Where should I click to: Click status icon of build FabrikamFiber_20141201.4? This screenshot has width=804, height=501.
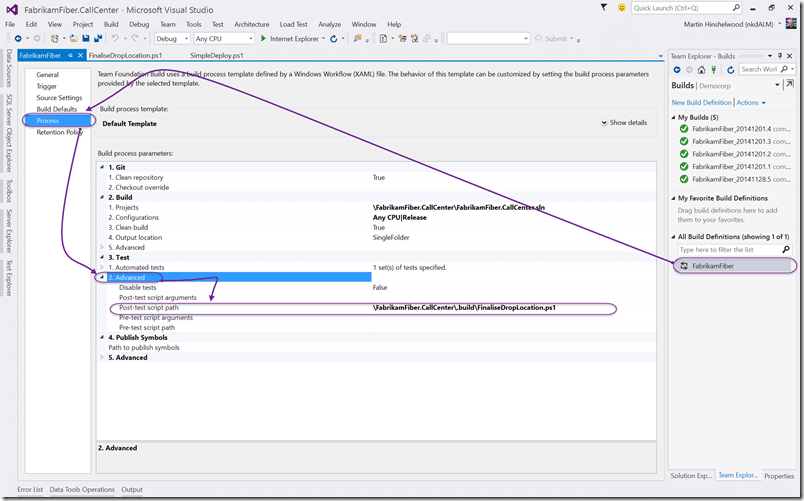point(684,129)
